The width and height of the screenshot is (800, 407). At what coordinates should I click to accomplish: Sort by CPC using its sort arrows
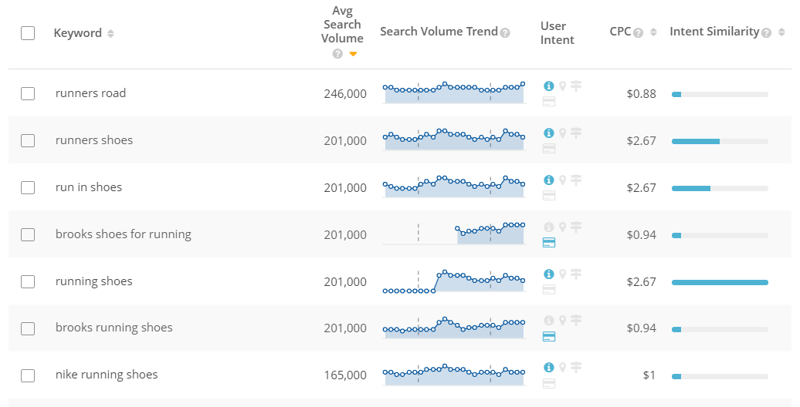[x=653, y=33]
